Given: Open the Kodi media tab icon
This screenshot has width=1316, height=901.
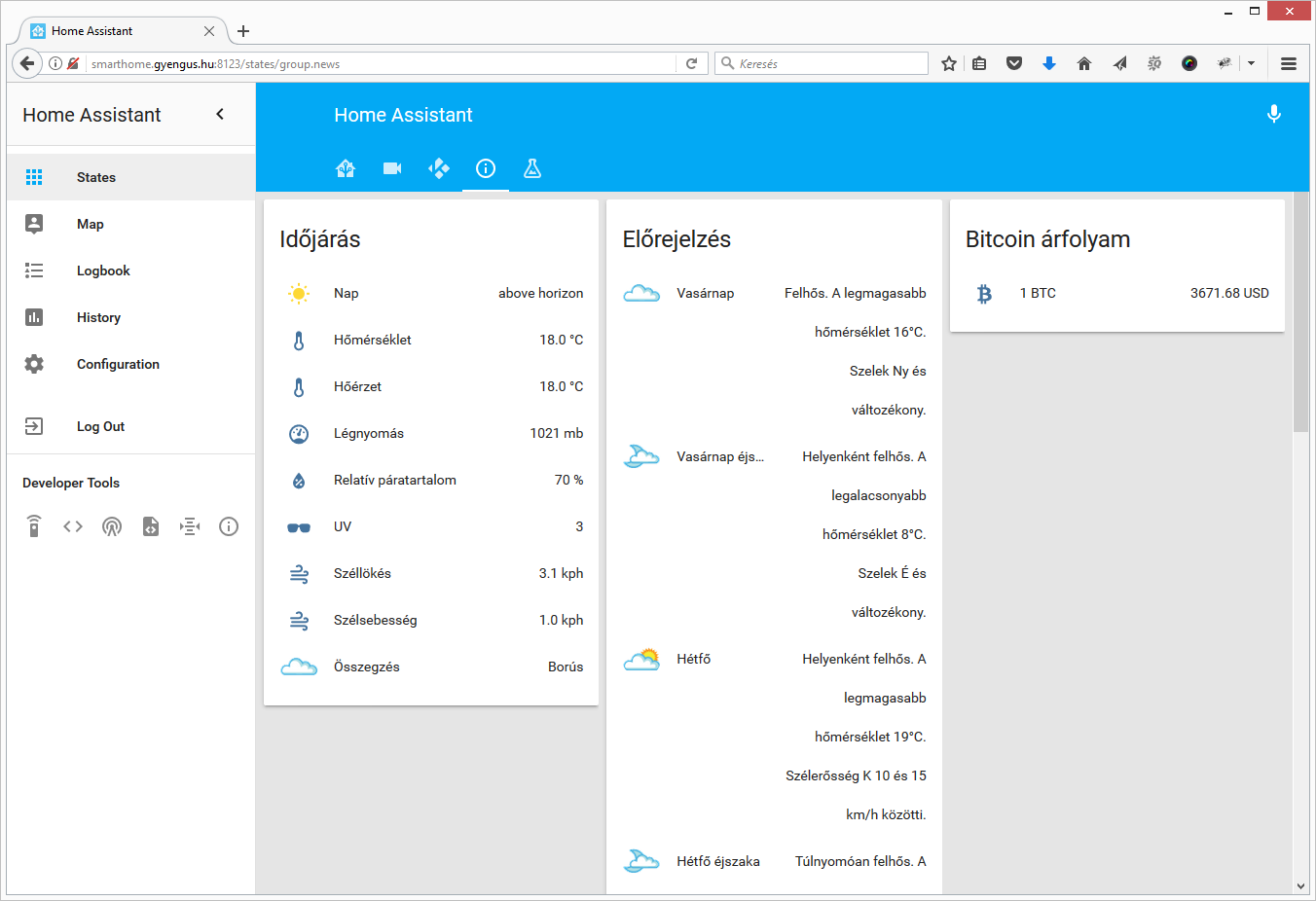Looking at the screenshot, I should pos(439,168).
